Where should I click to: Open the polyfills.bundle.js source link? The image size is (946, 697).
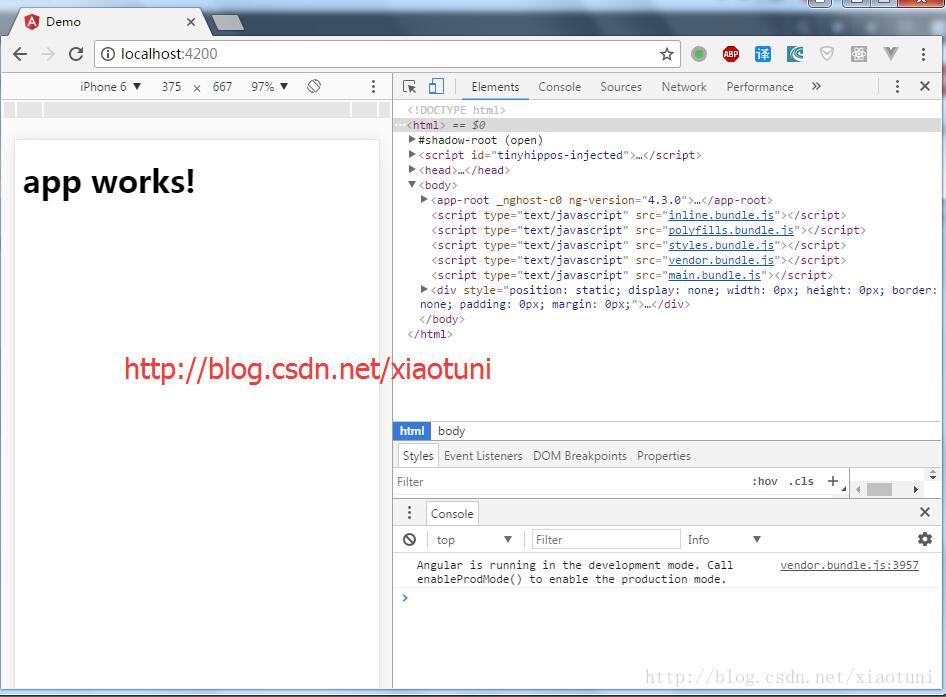[x=731, y=231]
